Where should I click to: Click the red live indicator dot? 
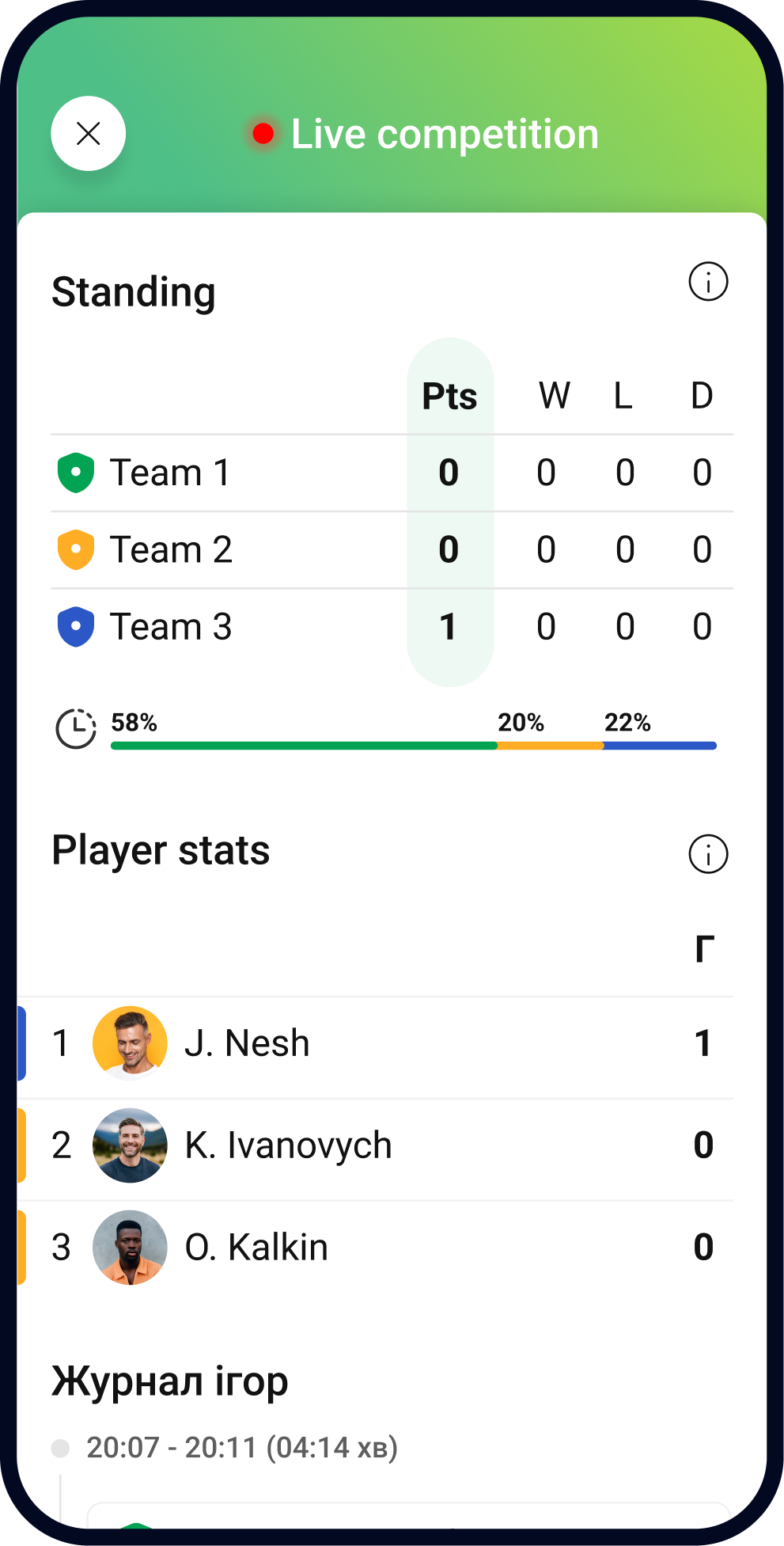(263, 134)
